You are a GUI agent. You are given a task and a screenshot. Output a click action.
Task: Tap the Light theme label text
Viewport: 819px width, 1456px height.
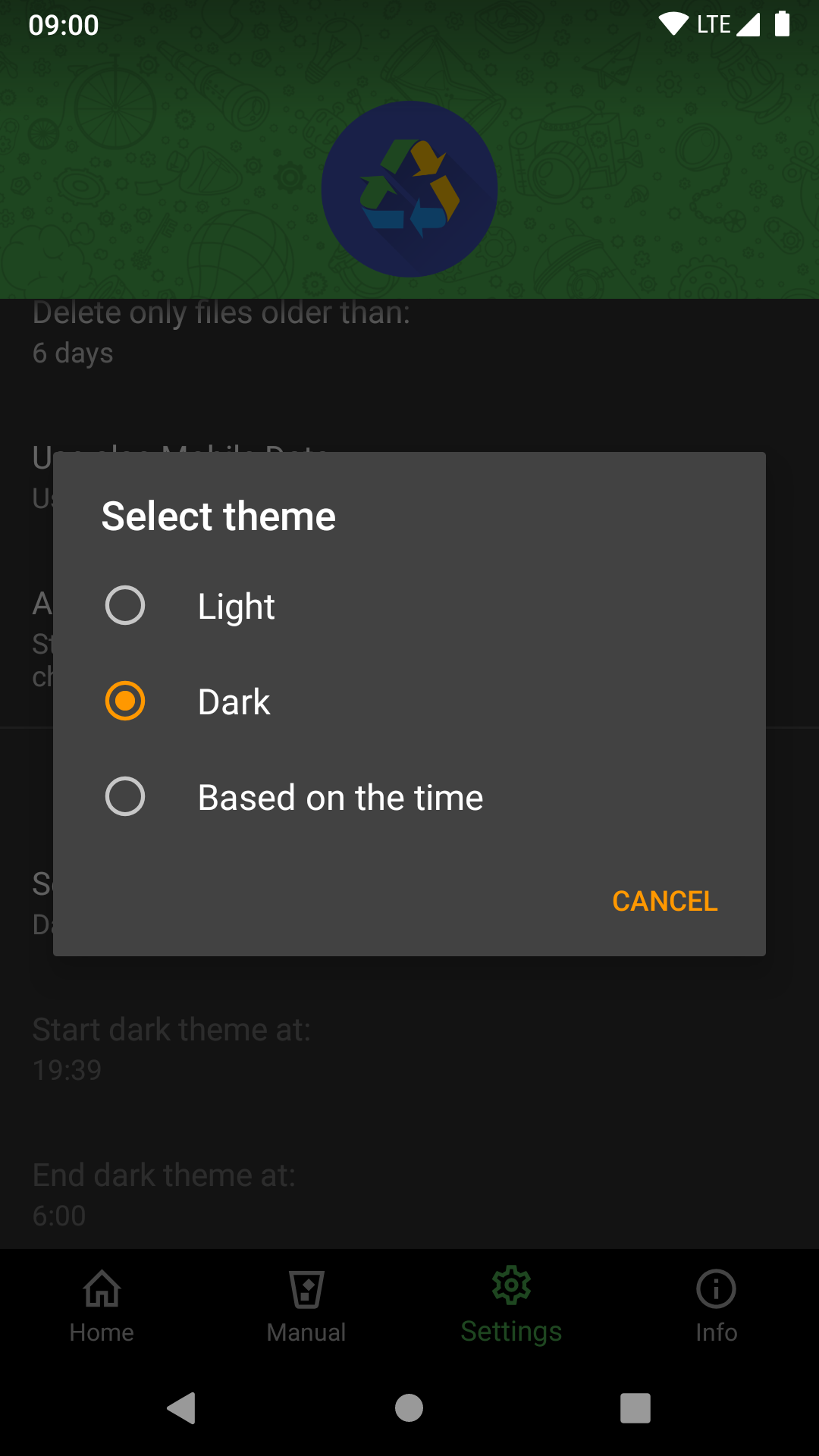click(236, 607)
